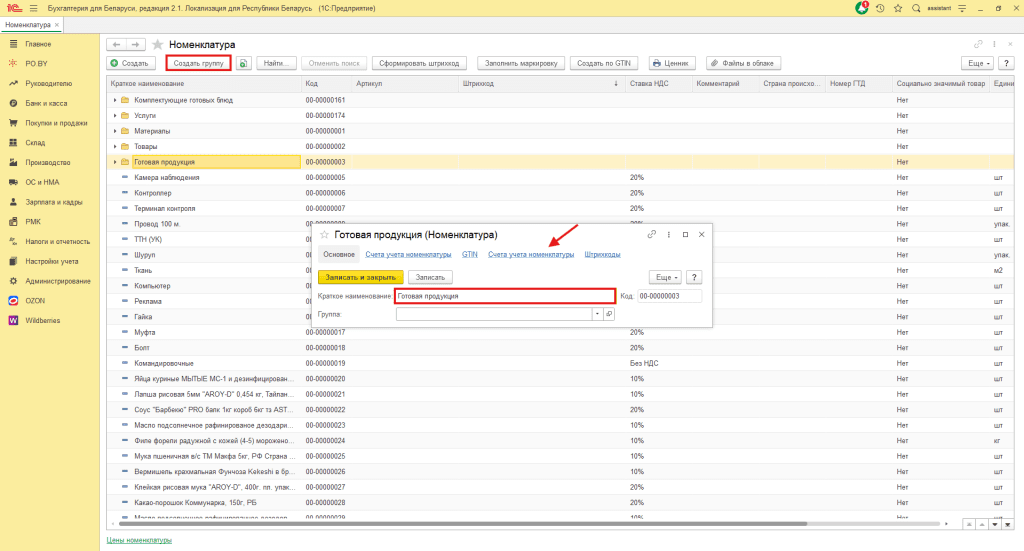Open the dialog's Еще dropdown
Viewport: 1024px width, 551px height.
665,277
